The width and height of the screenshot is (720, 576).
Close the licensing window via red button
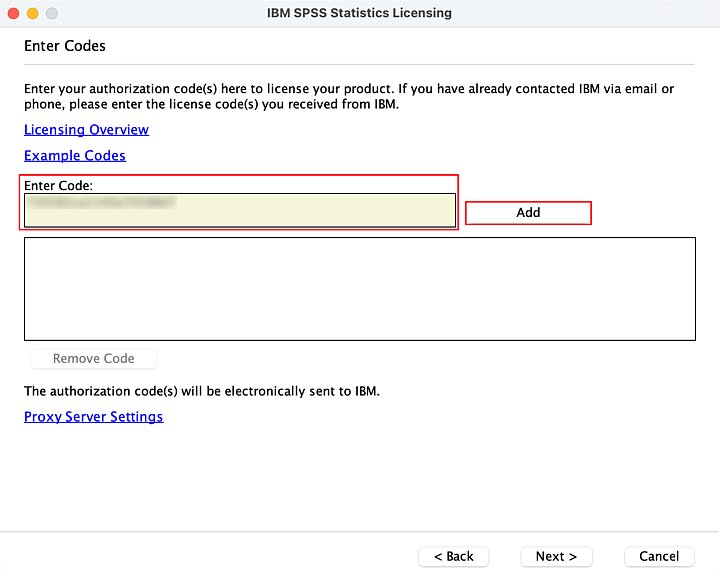click(x=13, y=13)
